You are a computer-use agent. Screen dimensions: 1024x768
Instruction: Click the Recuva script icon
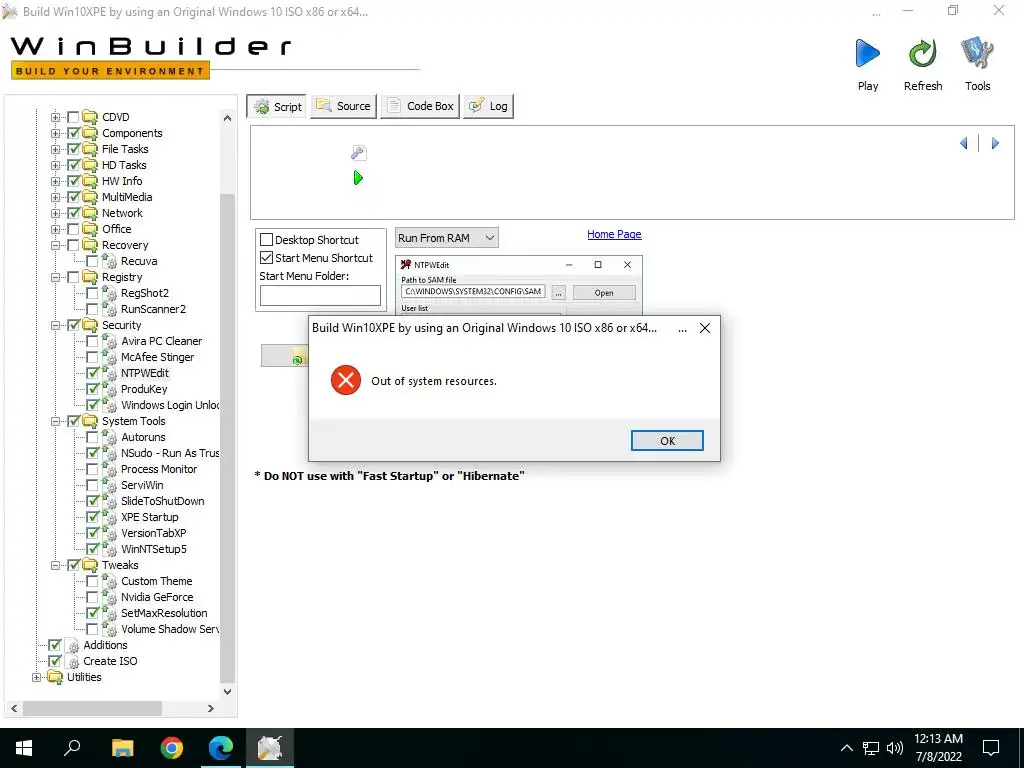point(109,261)
